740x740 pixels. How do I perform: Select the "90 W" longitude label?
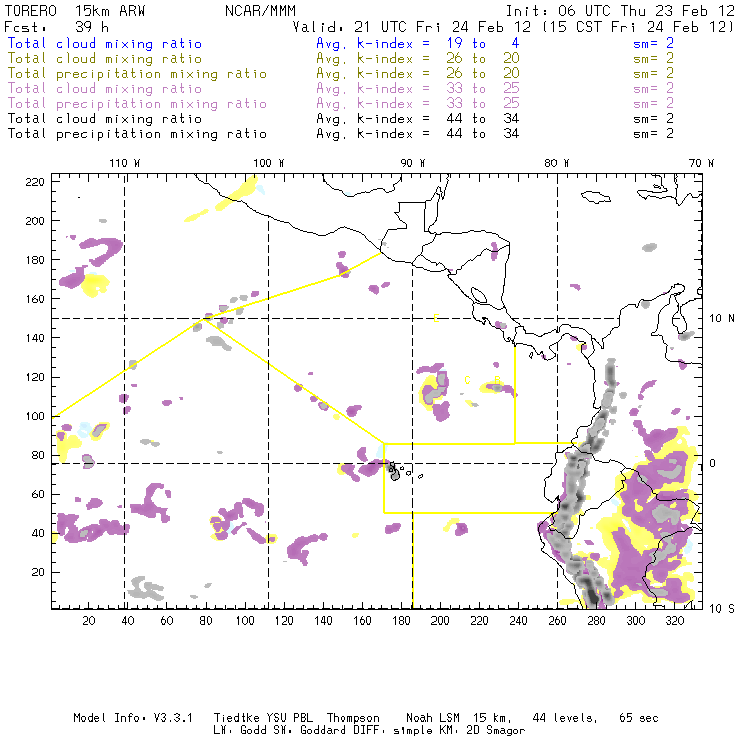[x=413, y=163]
